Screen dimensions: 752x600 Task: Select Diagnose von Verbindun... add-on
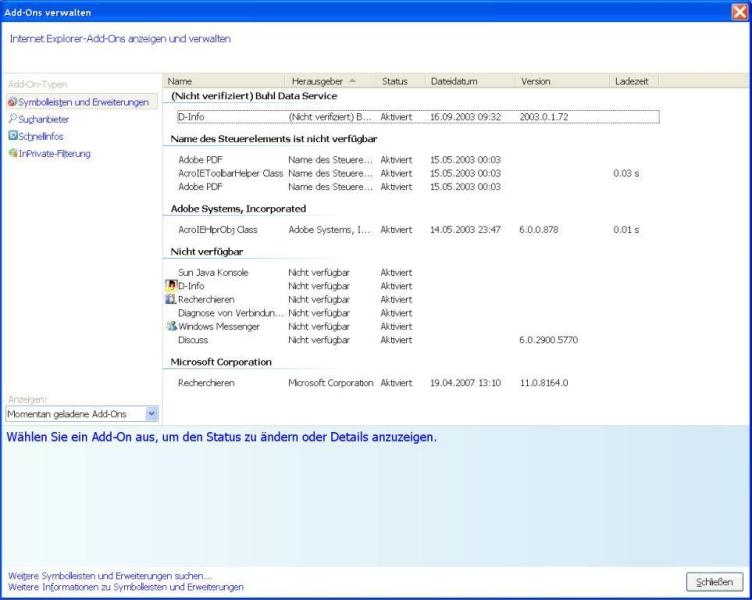click(x=418, y=313)
